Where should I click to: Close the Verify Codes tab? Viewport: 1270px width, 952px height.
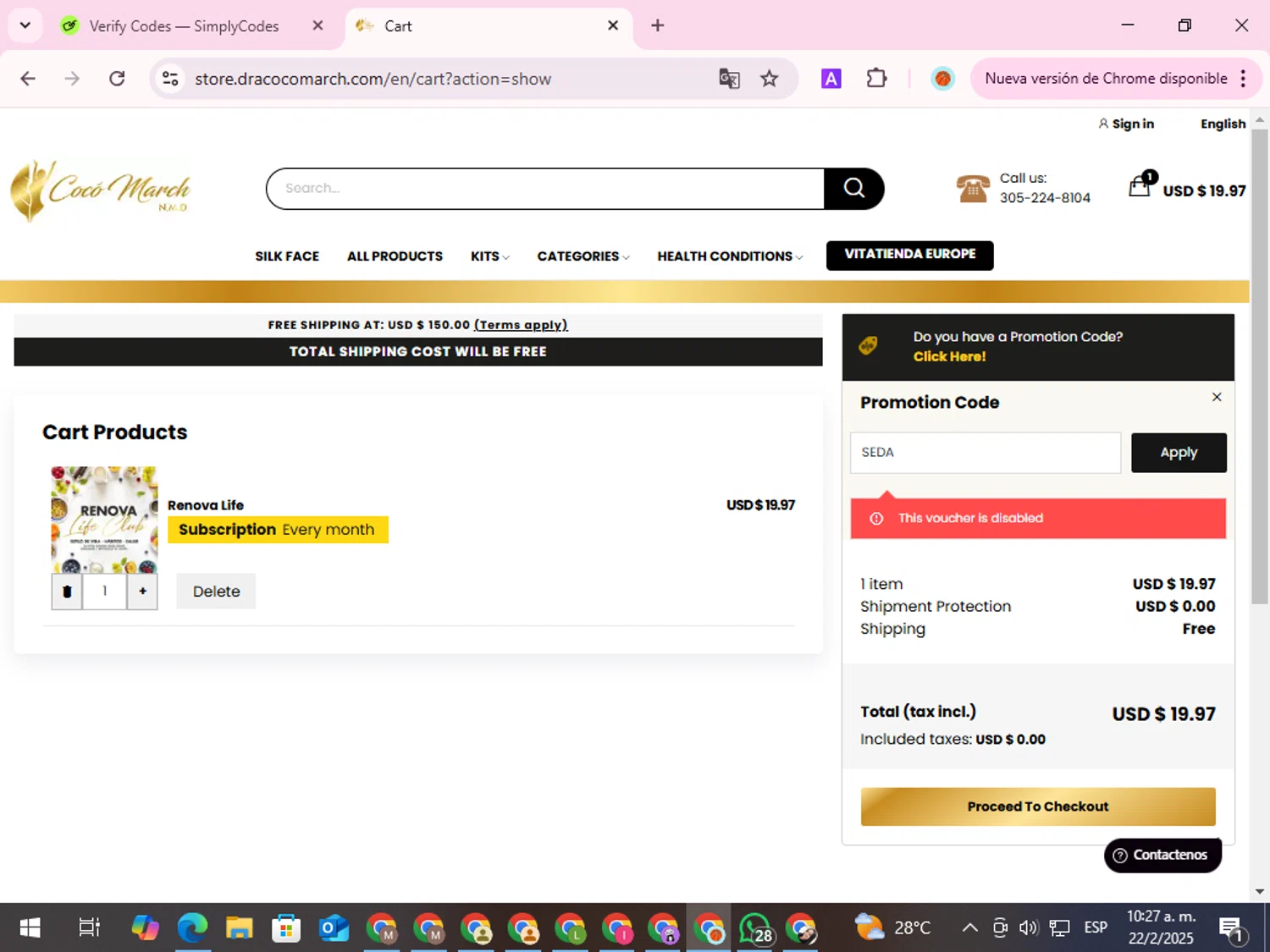[317, 25]
